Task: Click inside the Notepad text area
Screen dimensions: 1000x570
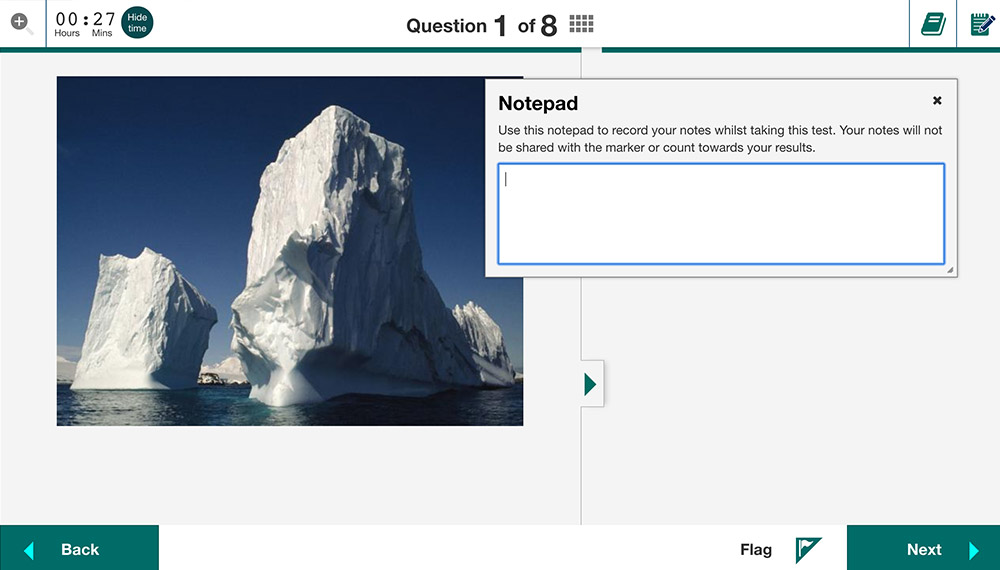Action: click(721, 214)
